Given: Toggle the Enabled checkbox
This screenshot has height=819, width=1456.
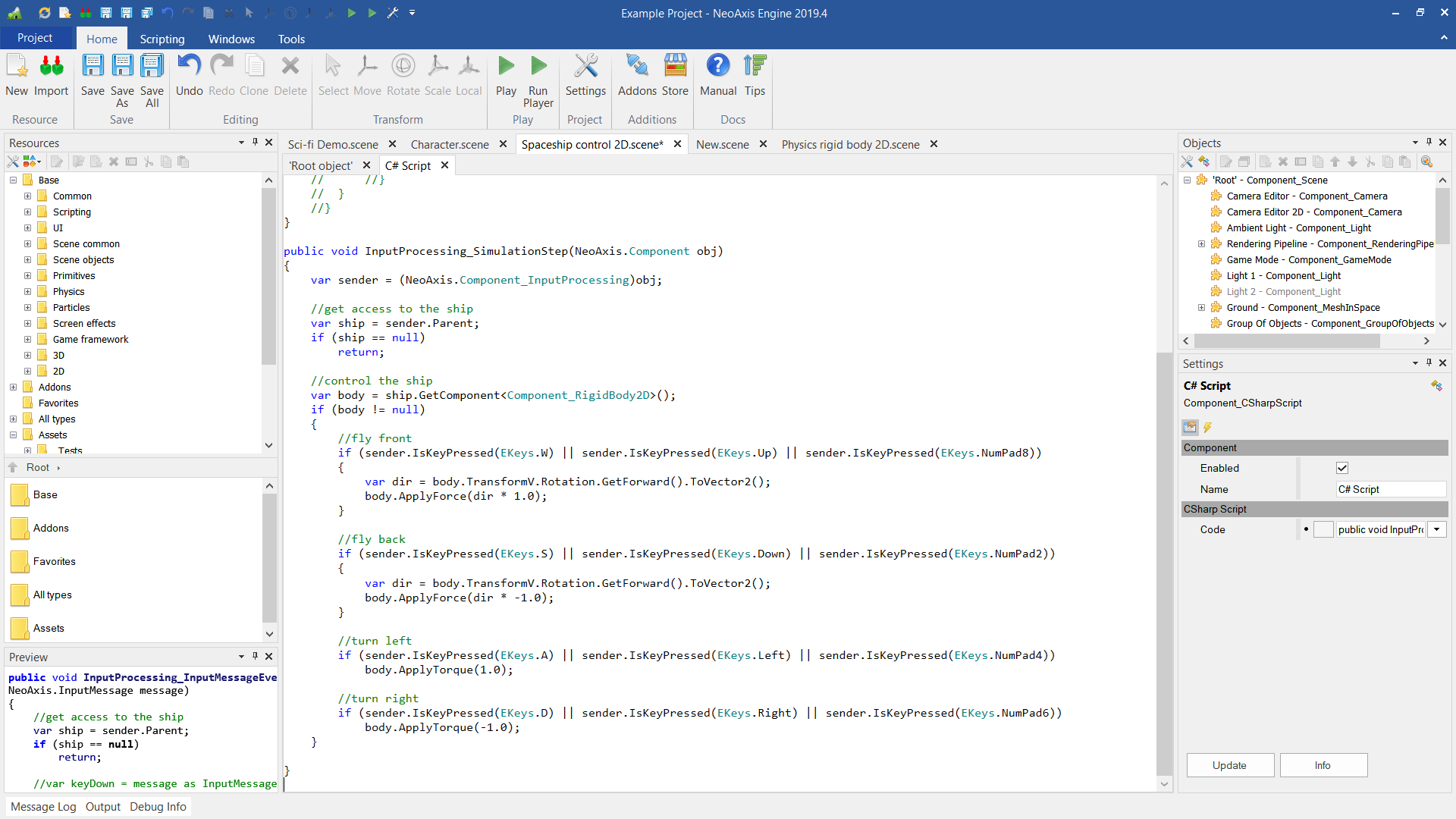Looking at the screenshot, I should tap(1342, 468).
